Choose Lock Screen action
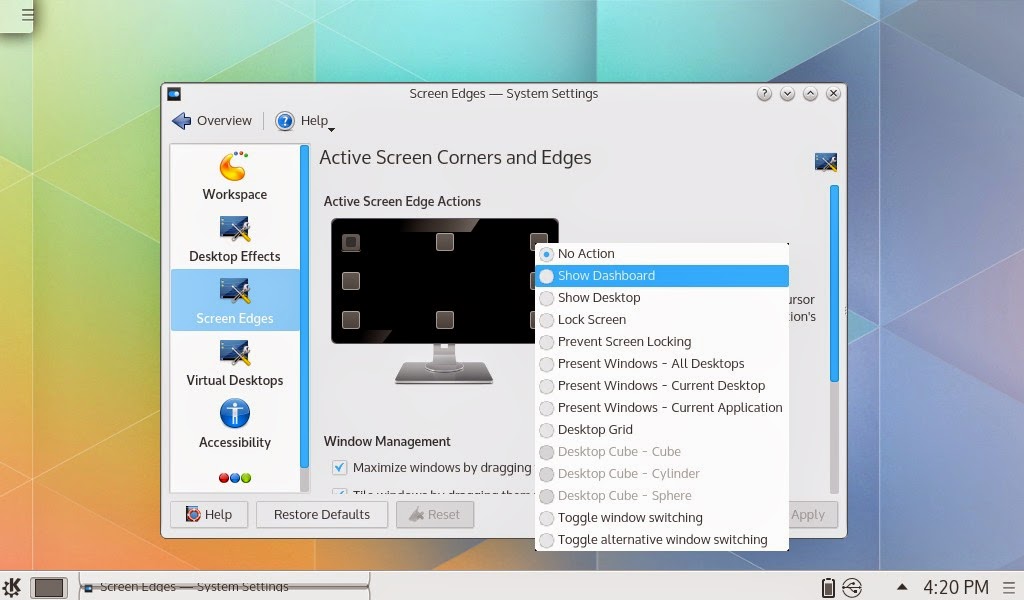Image resolution: width=1024 pixels, height=600 pixels. [x=662, y=320]
